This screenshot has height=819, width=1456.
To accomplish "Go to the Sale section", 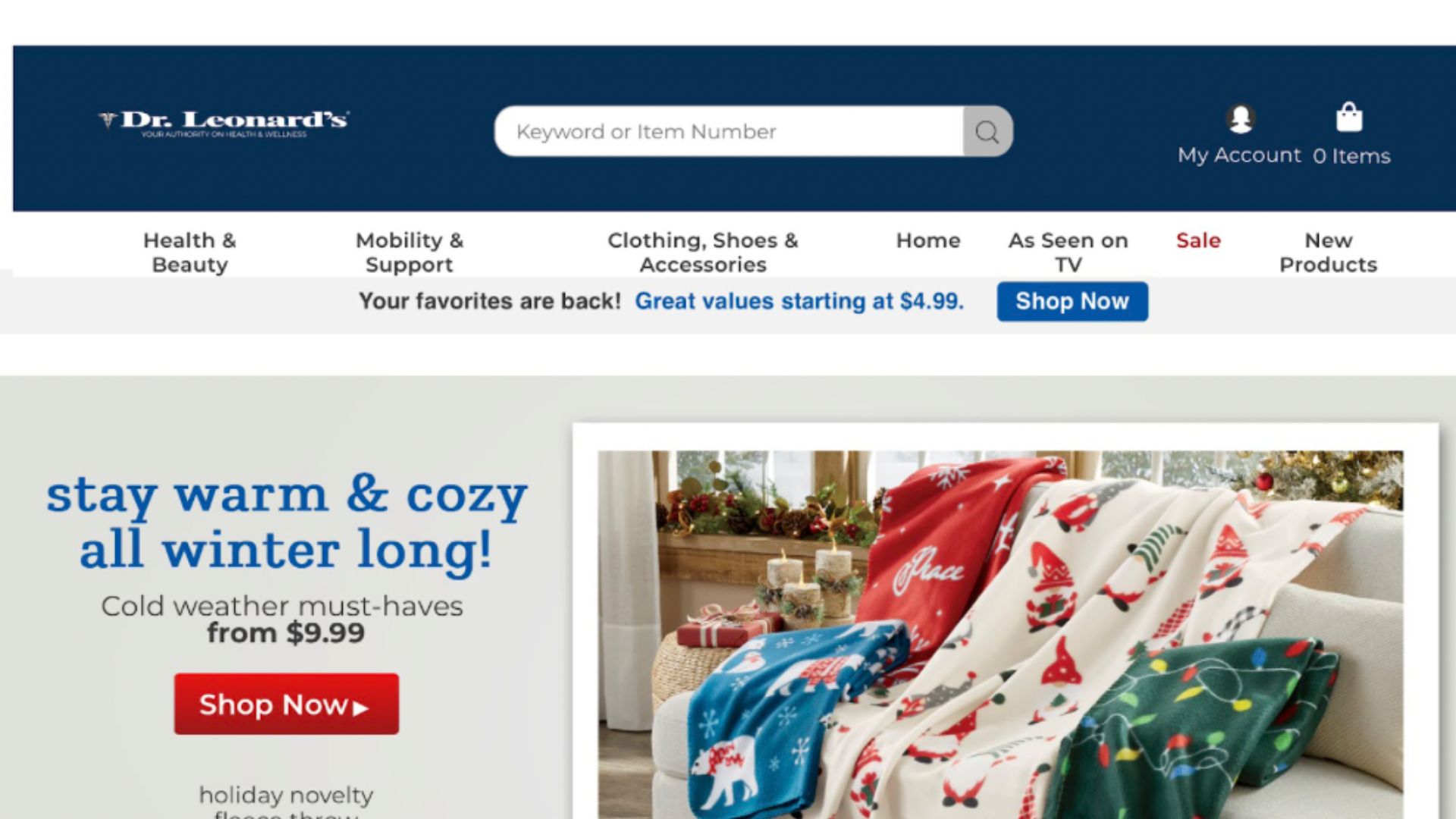I will (1198, 240).
